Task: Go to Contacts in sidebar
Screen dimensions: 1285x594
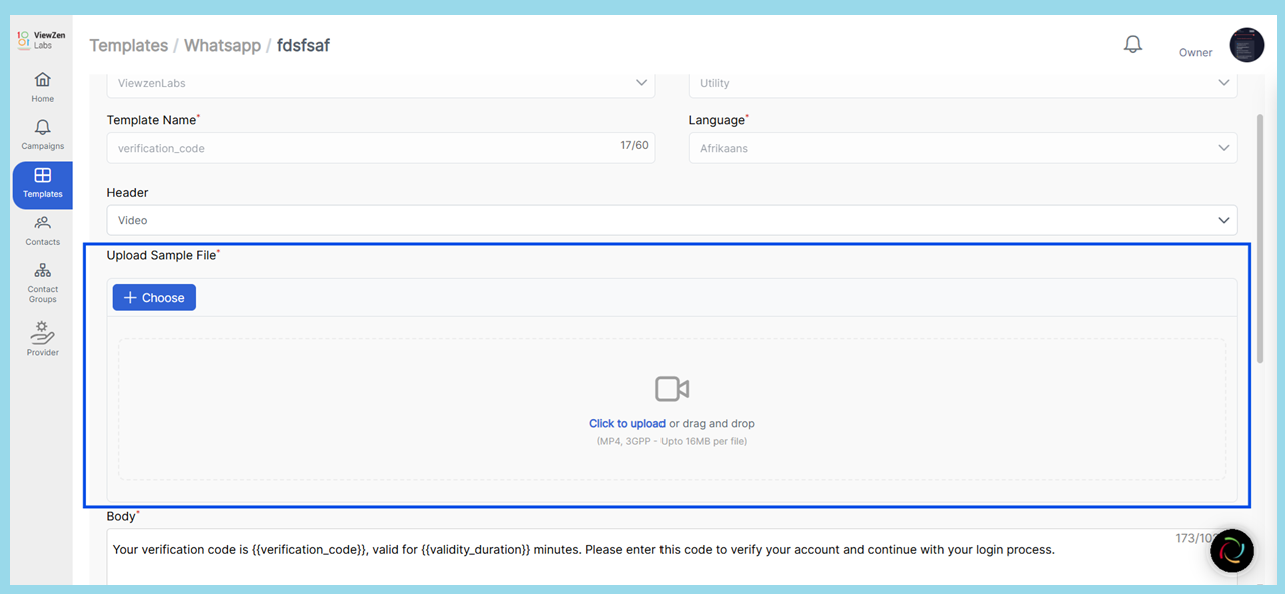Action: tap(42, 230)
